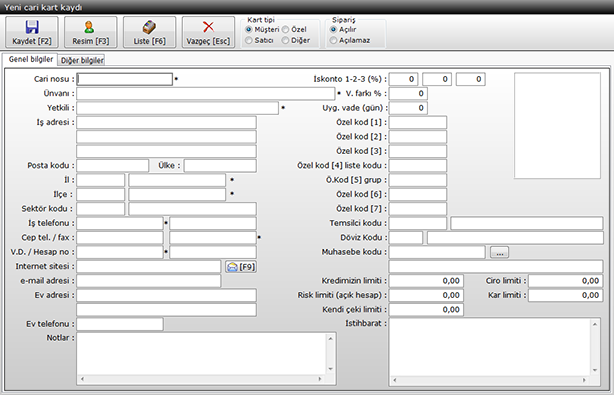This screenshot has width=614, height=395.
Task: Open the Liste [F6] list button
Action: coord(150,32)
